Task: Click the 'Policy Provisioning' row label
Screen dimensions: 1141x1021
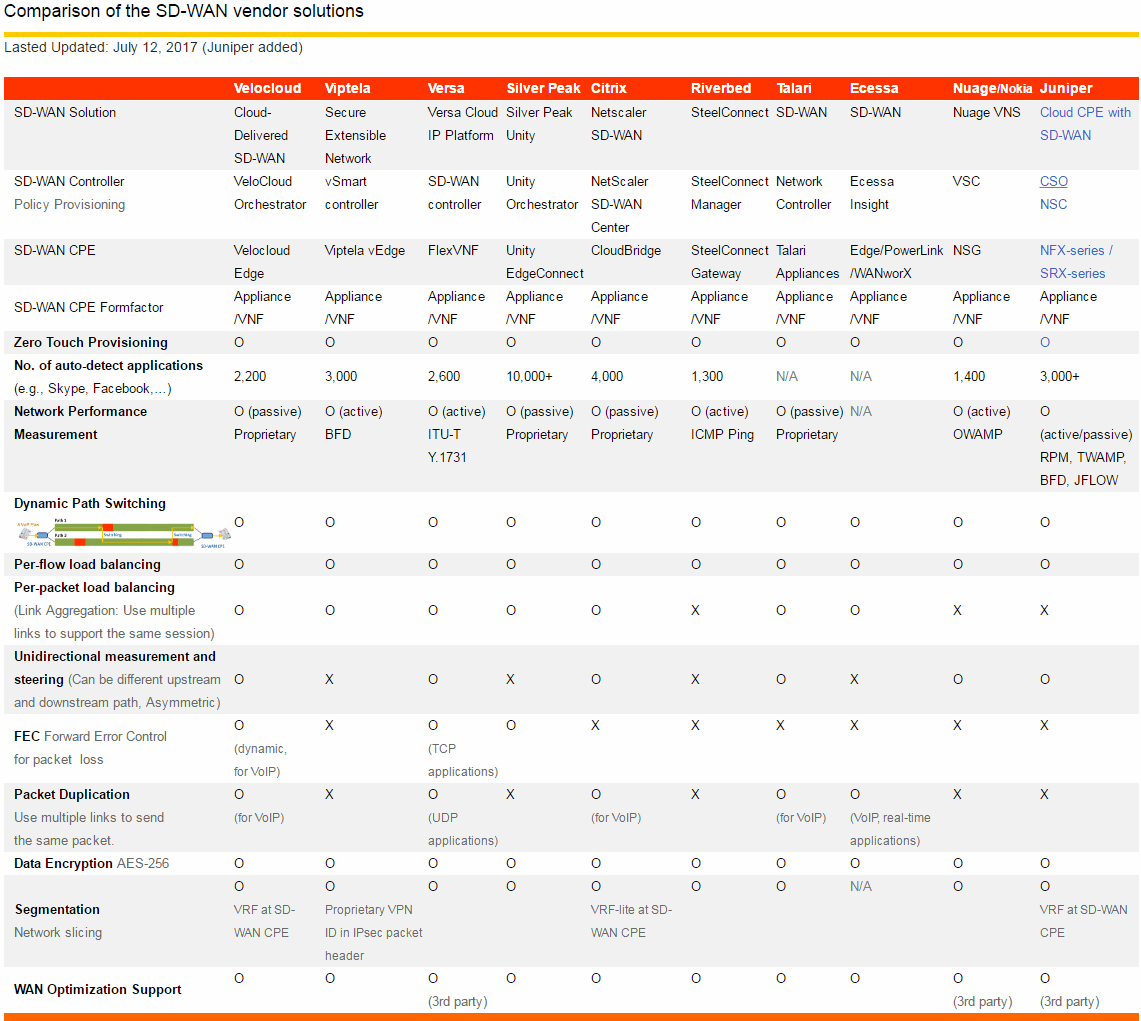Action: point(69,204)
